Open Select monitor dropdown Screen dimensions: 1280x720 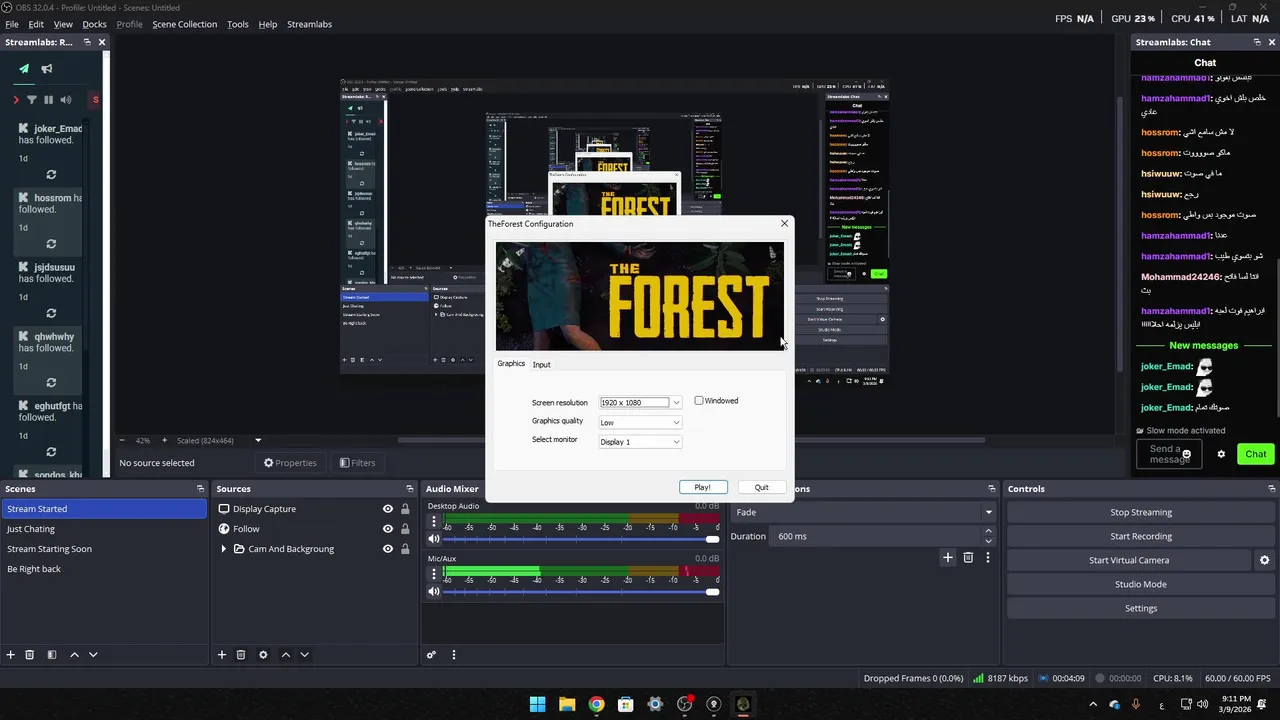pyautogui.click(x=640, y=442)
